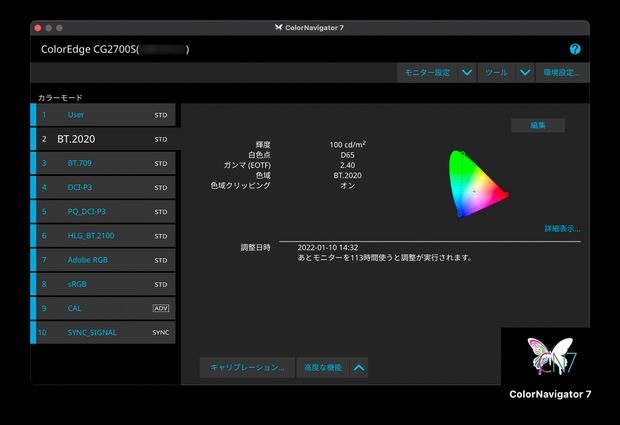Click the 色域クリッピング label
The height and width of the screenshot is (425, 620).
pyautogui.click(x=240, y=185)
